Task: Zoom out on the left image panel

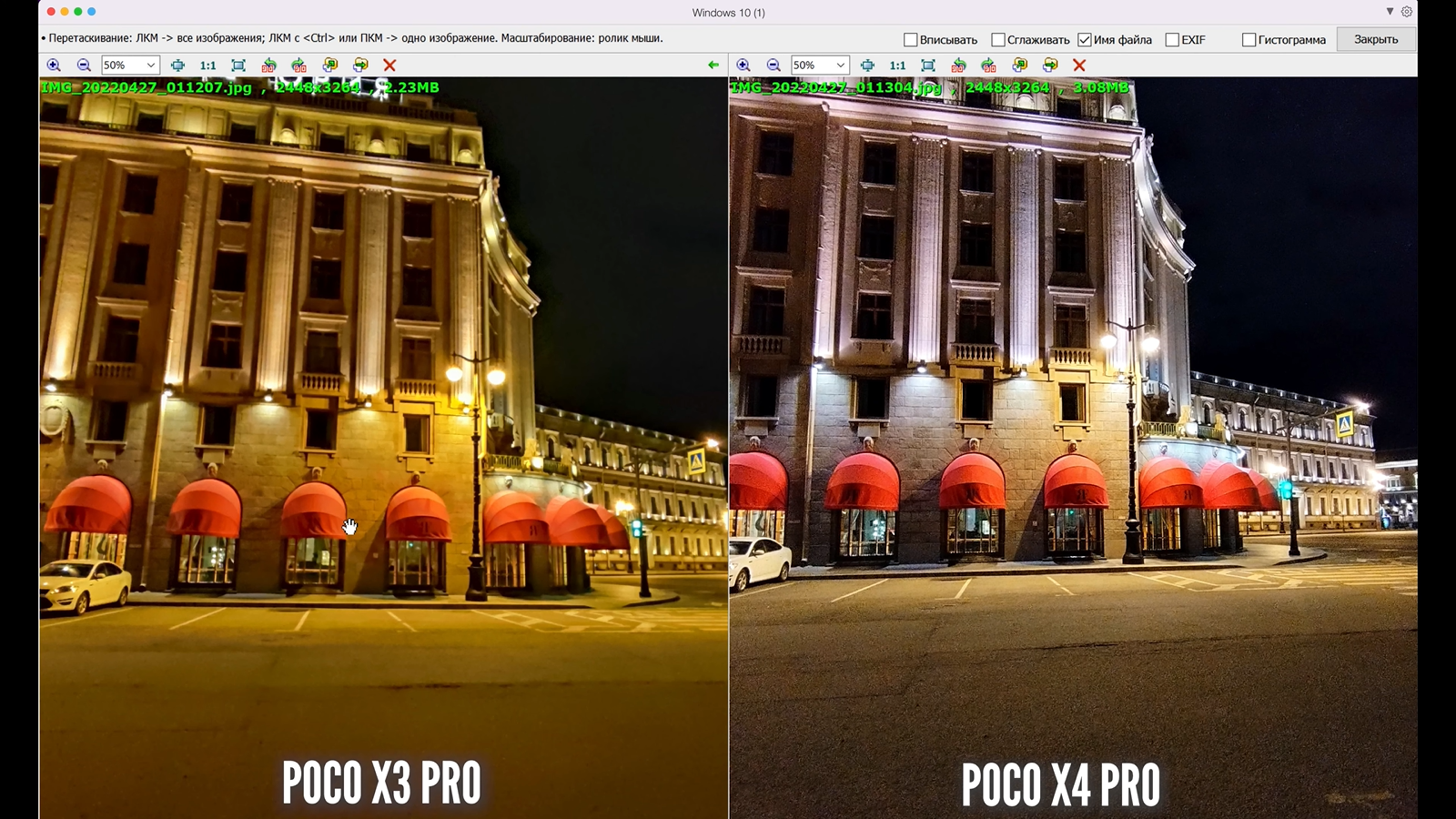Action: [x=84, y=66]
